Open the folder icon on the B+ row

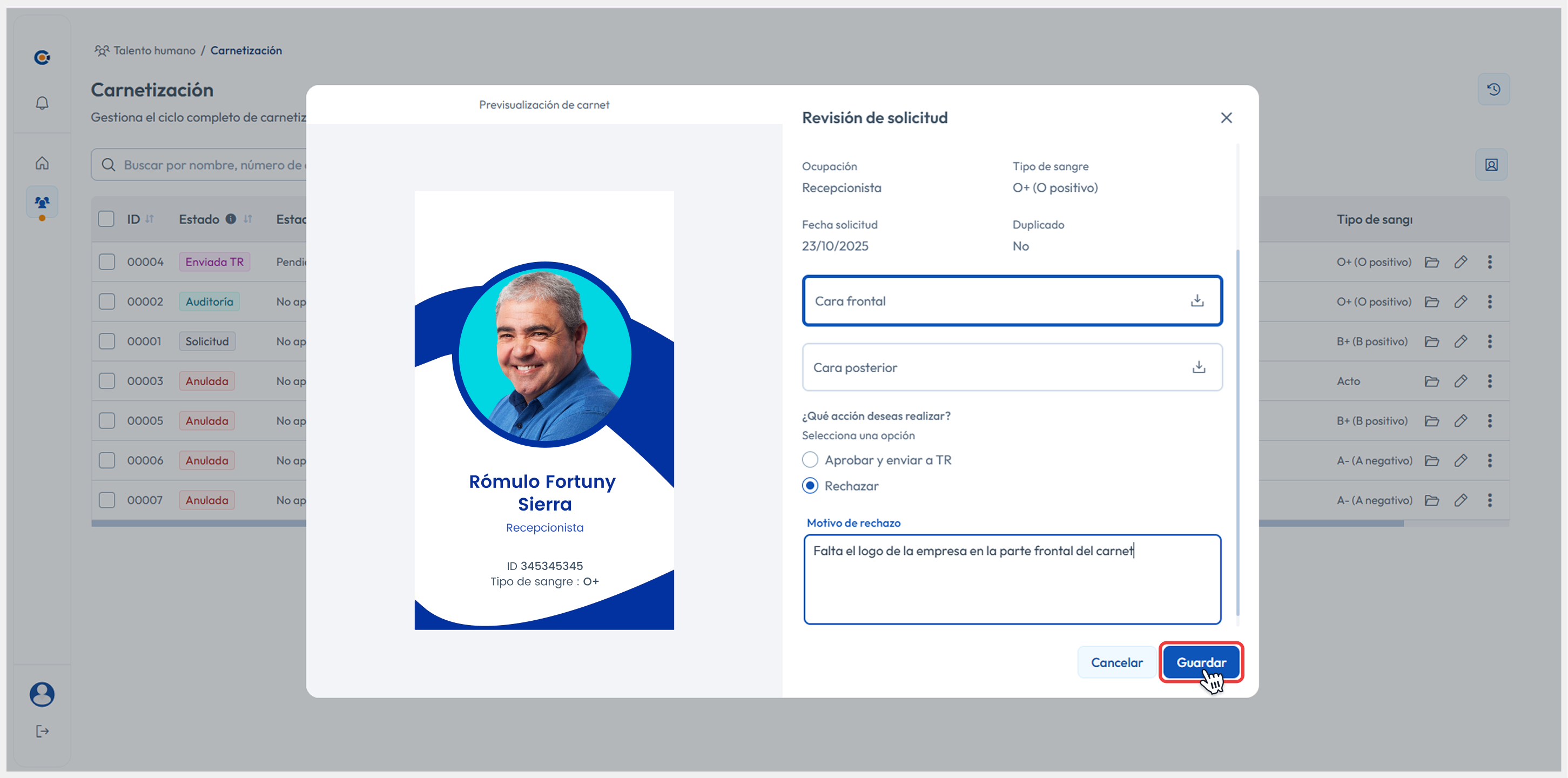point(1432,341)
